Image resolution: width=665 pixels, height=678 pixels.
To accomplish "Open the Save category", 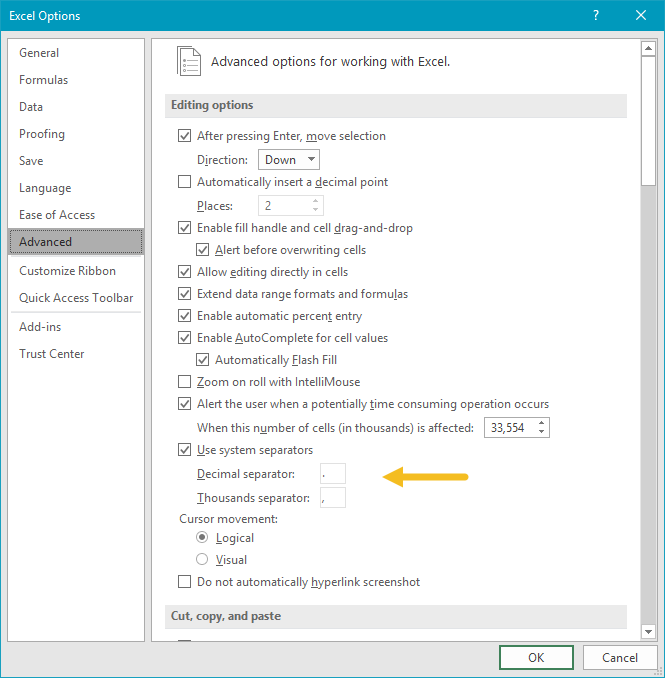I will (x=76, y=161).
